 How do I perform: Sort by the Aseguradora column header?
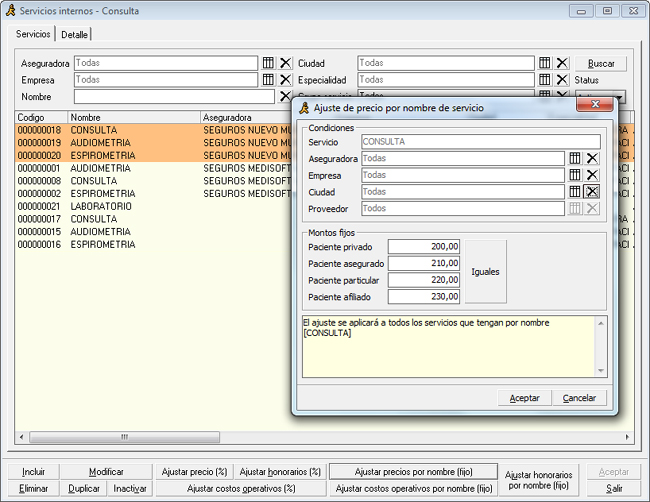click(x=246, y=117)
